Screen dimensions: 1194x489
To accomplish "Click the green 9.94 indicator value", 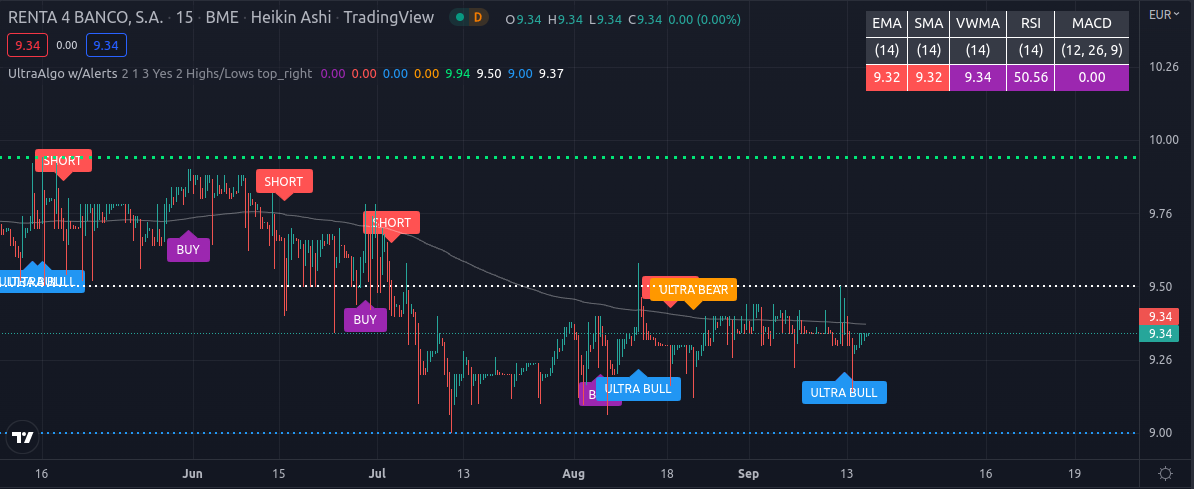I will pos(458,74).
